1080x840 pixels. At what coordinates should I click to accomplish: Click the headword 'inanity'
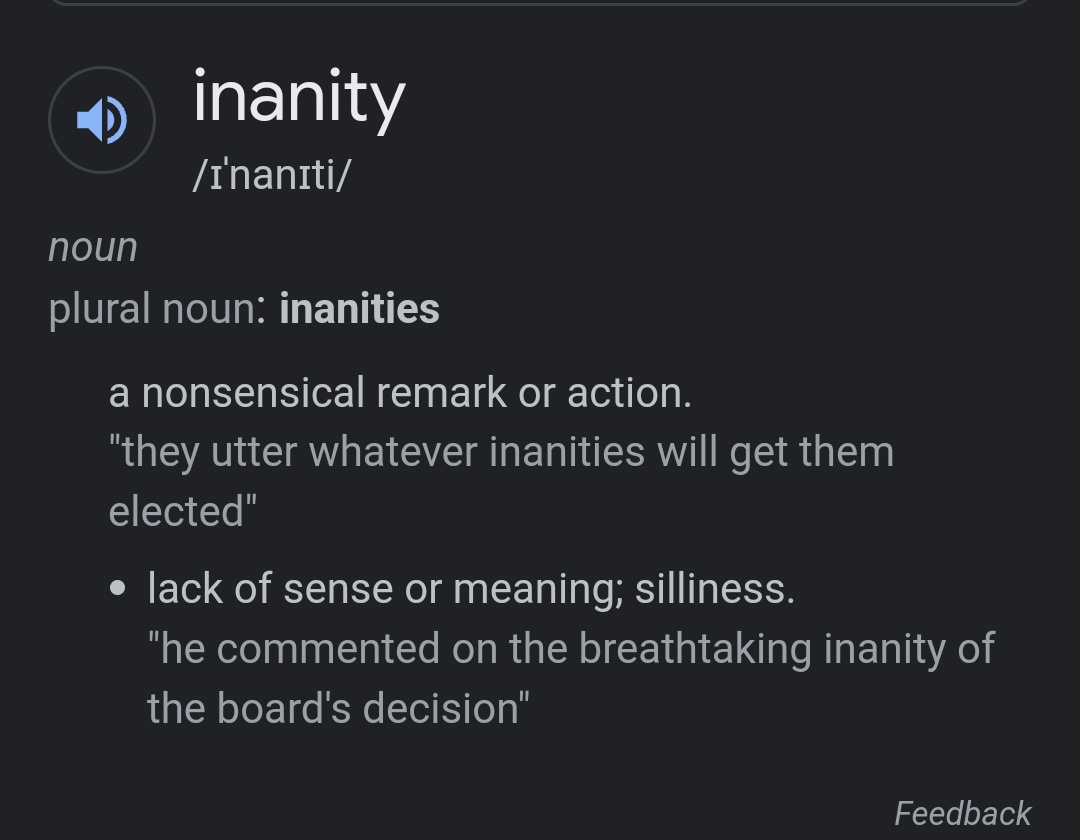tap(299, 98)
